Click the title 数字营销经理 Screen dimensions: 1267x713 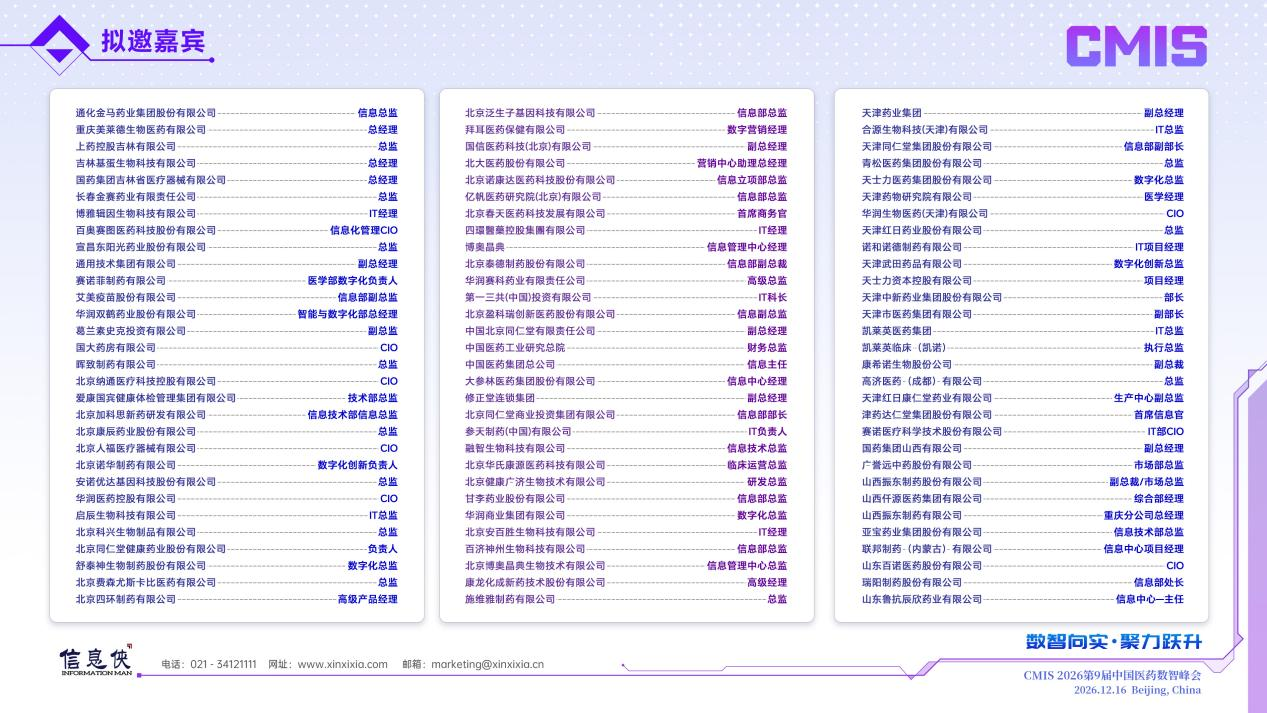pos(757,130)
